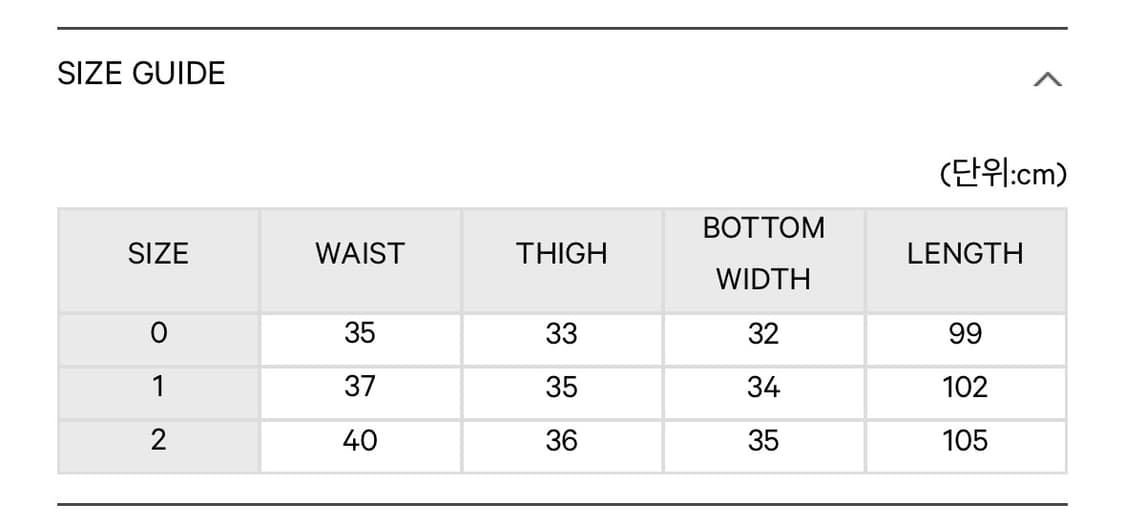
Task: Select the WAIST column header
Action: click(360, 254)
